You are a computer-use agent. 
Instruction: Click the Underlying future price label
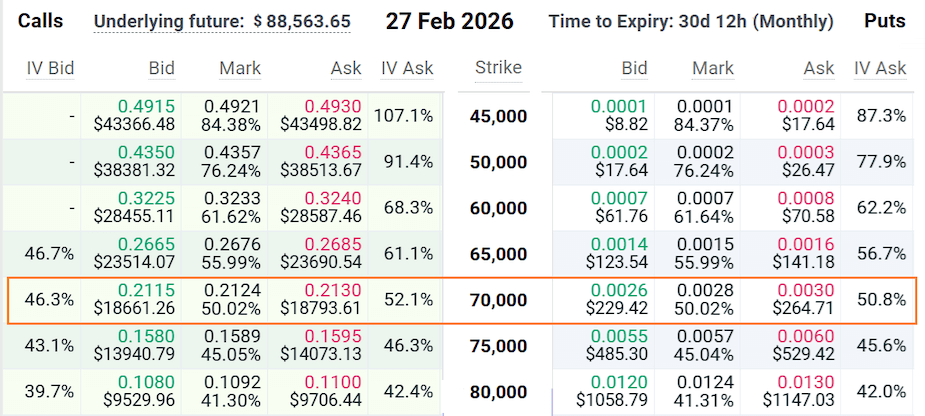[222, 21]
